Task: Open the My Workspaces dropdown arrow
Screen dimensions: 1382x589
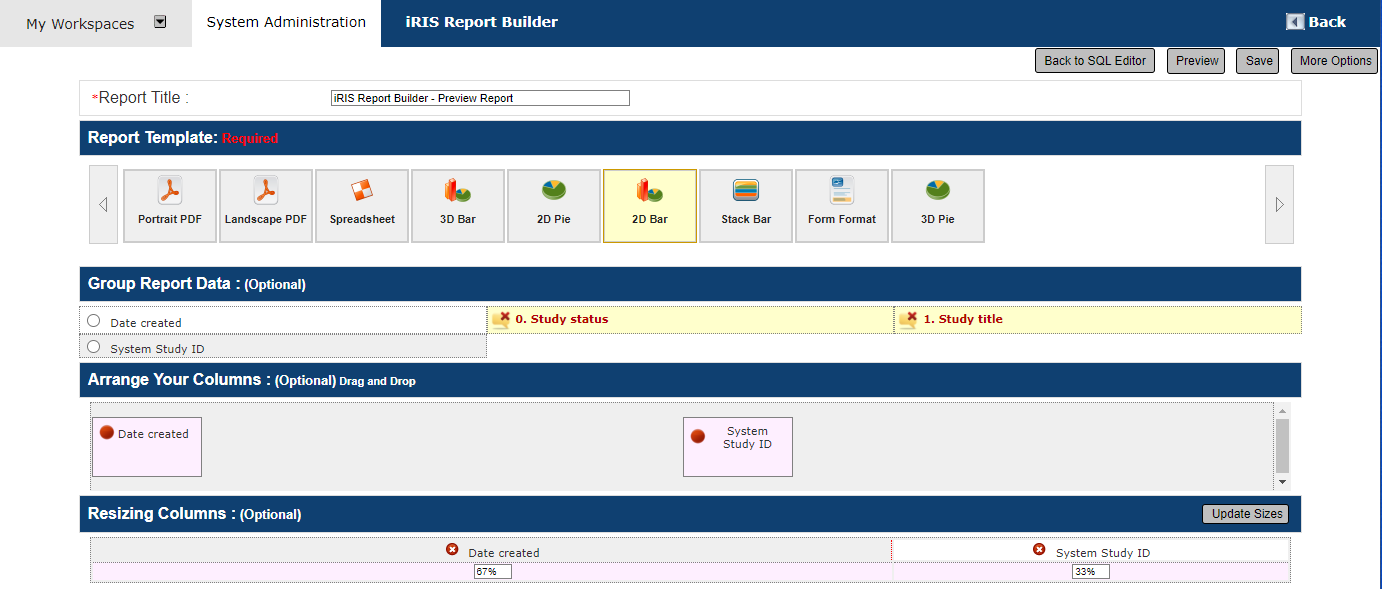Action: (160, 23)
